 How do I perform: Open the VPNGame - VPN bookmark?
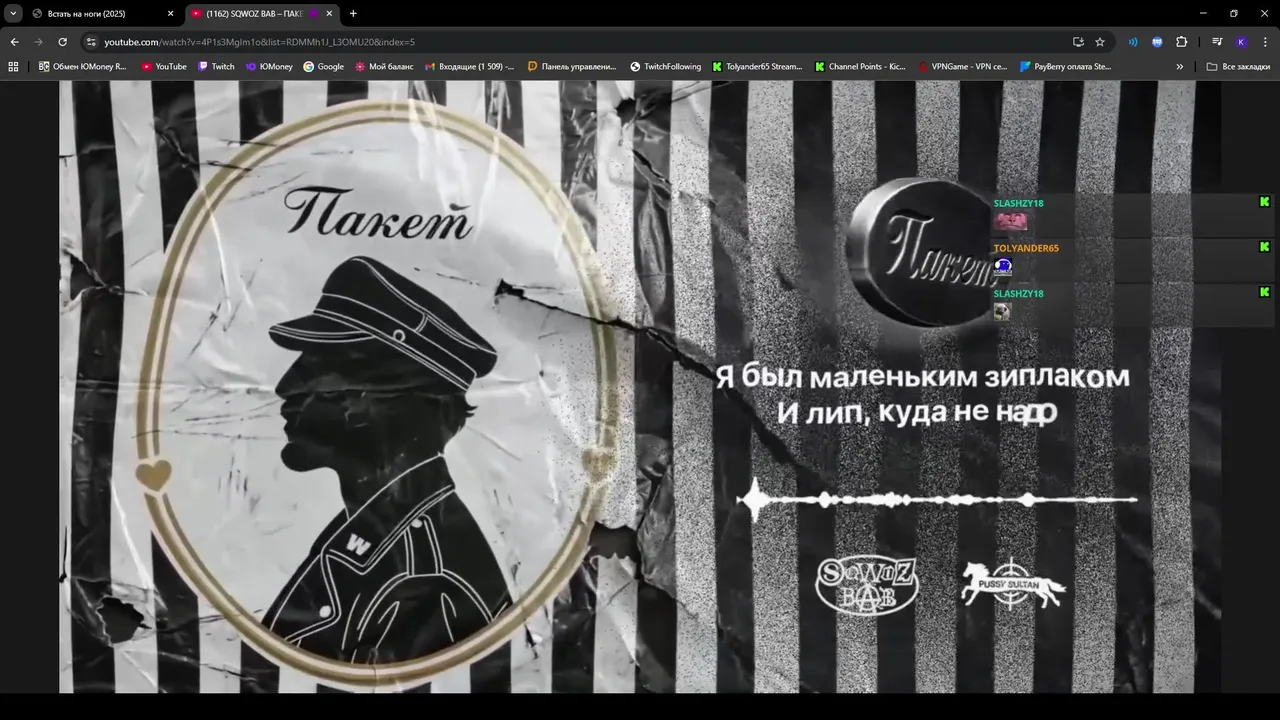pyautogui.click(x=963, y=67)
